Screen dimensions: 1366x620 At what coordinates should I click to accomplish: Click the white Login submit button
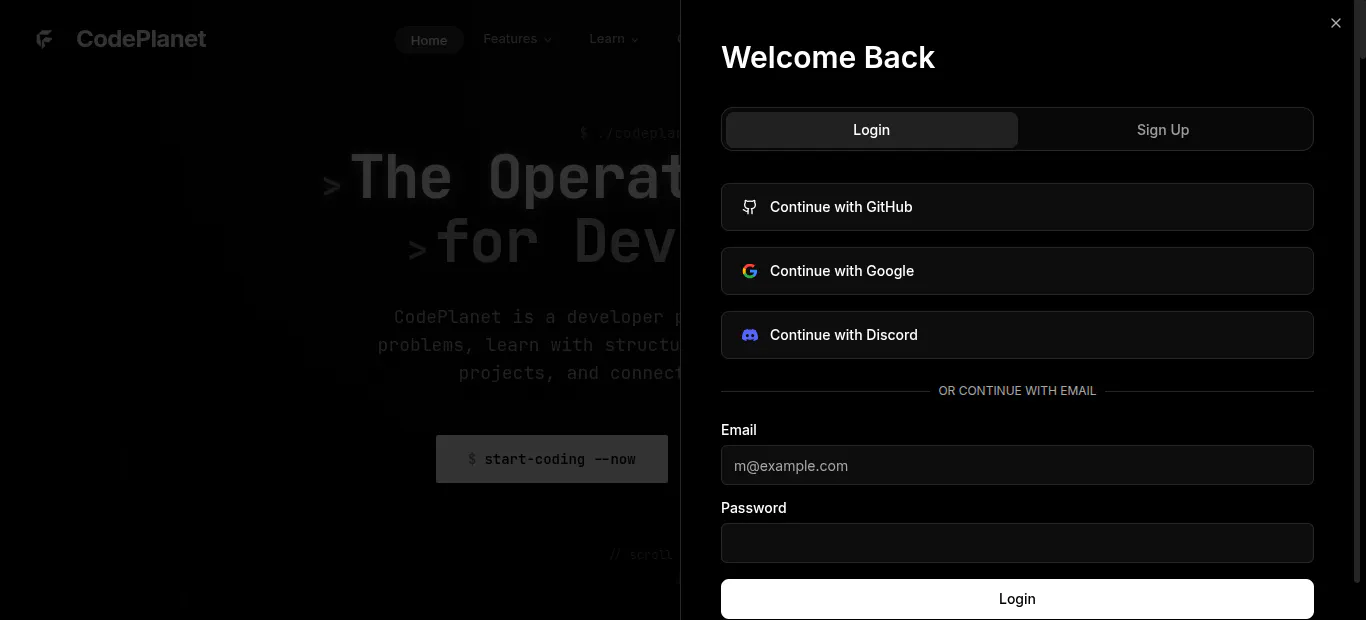click(x=1017, y=599)
